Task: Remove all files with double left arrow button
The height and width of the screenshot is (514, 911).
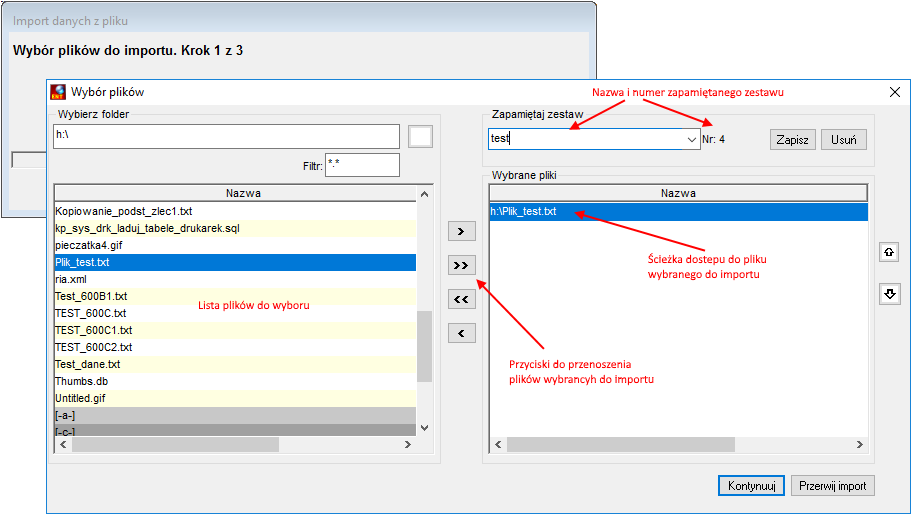Action: click(x=461, y=299)
